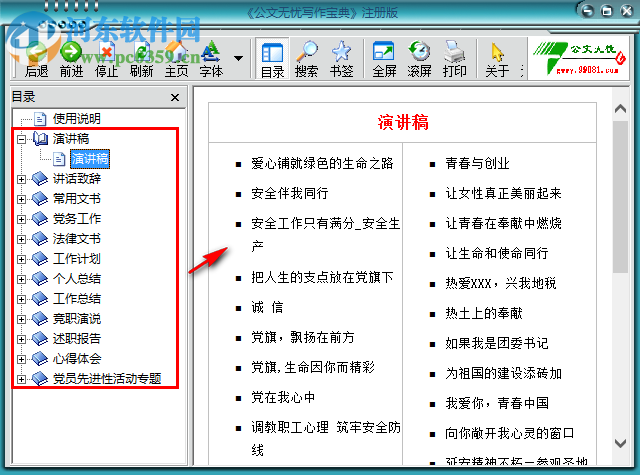640x475 pixels.
Task: Open the 关于 about dialog
Action: click(497, 60)
